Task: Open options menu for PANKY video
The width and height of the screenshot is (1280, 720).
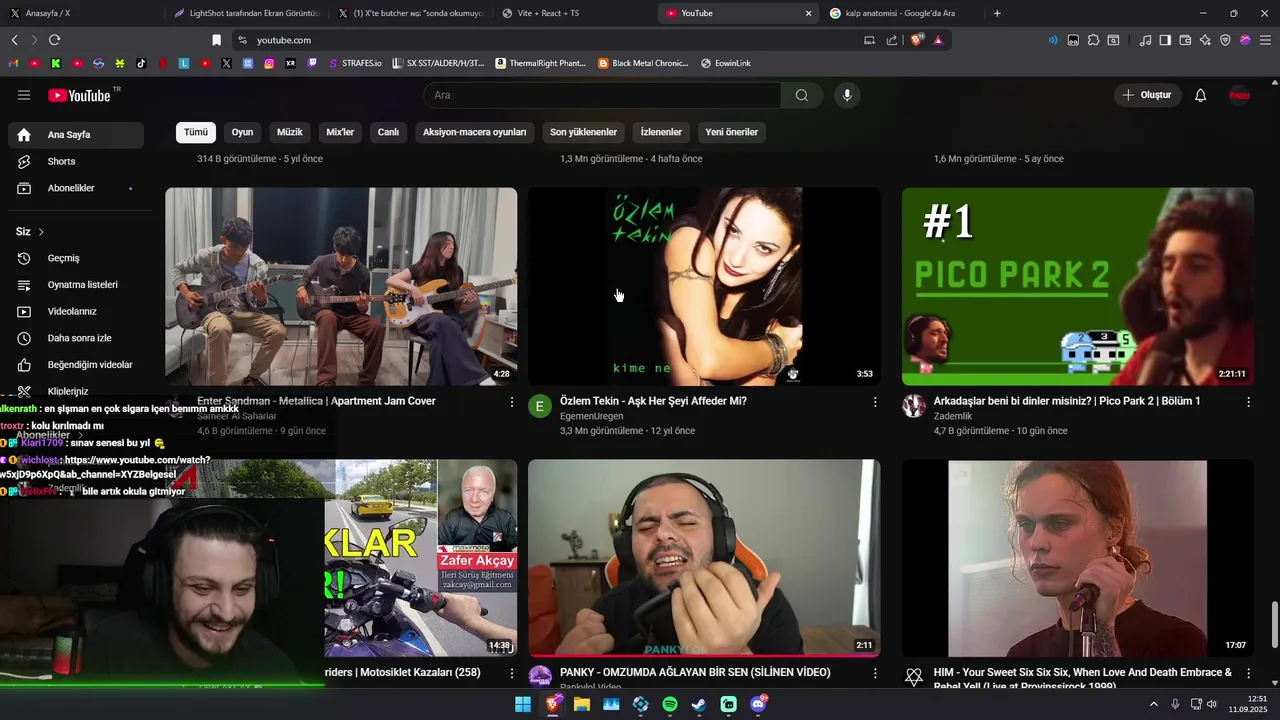Action: coord(875,674)
